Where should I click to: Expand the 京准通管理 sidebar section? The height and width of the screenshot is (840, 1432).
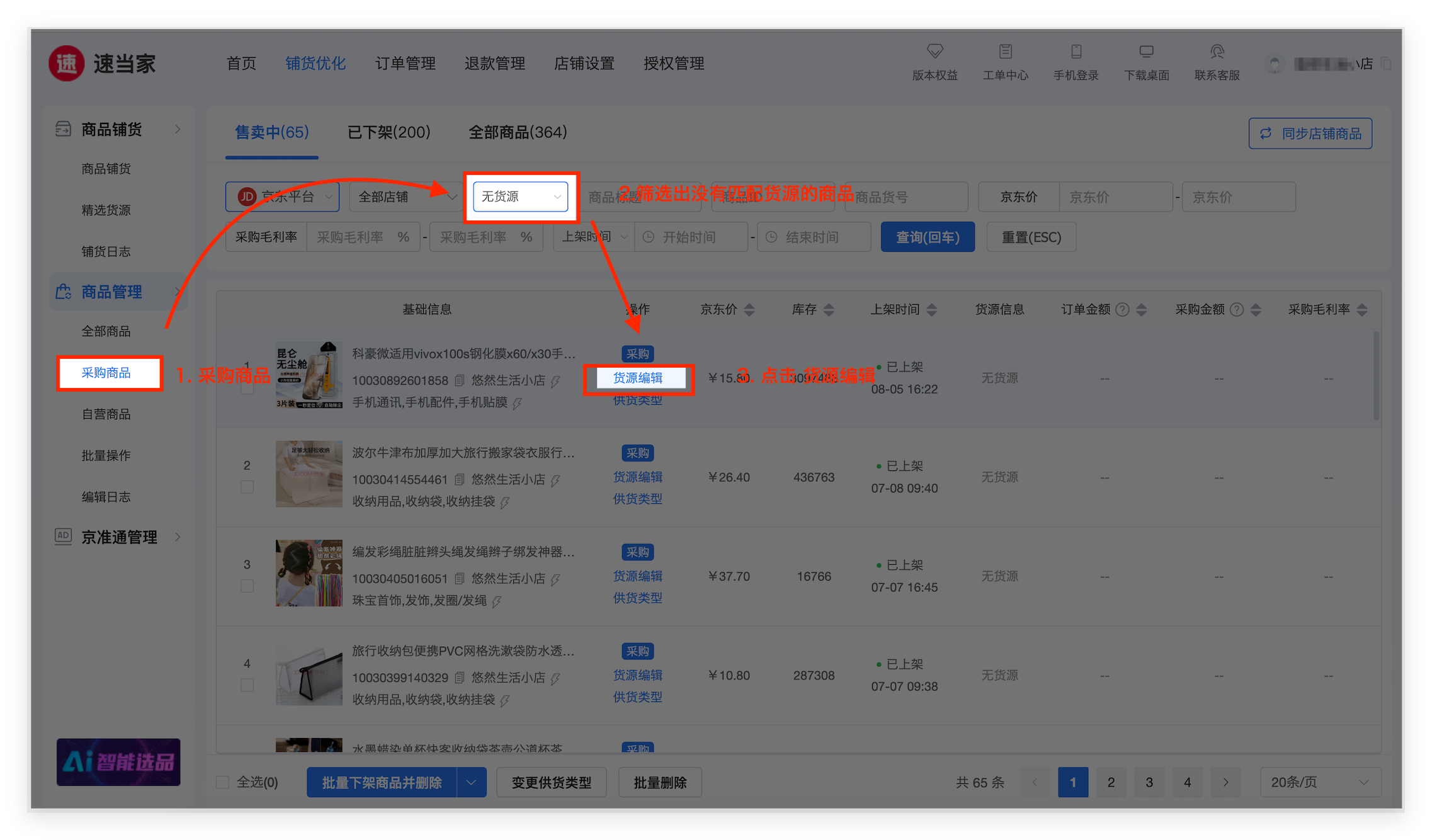click(x=118, y=537)
